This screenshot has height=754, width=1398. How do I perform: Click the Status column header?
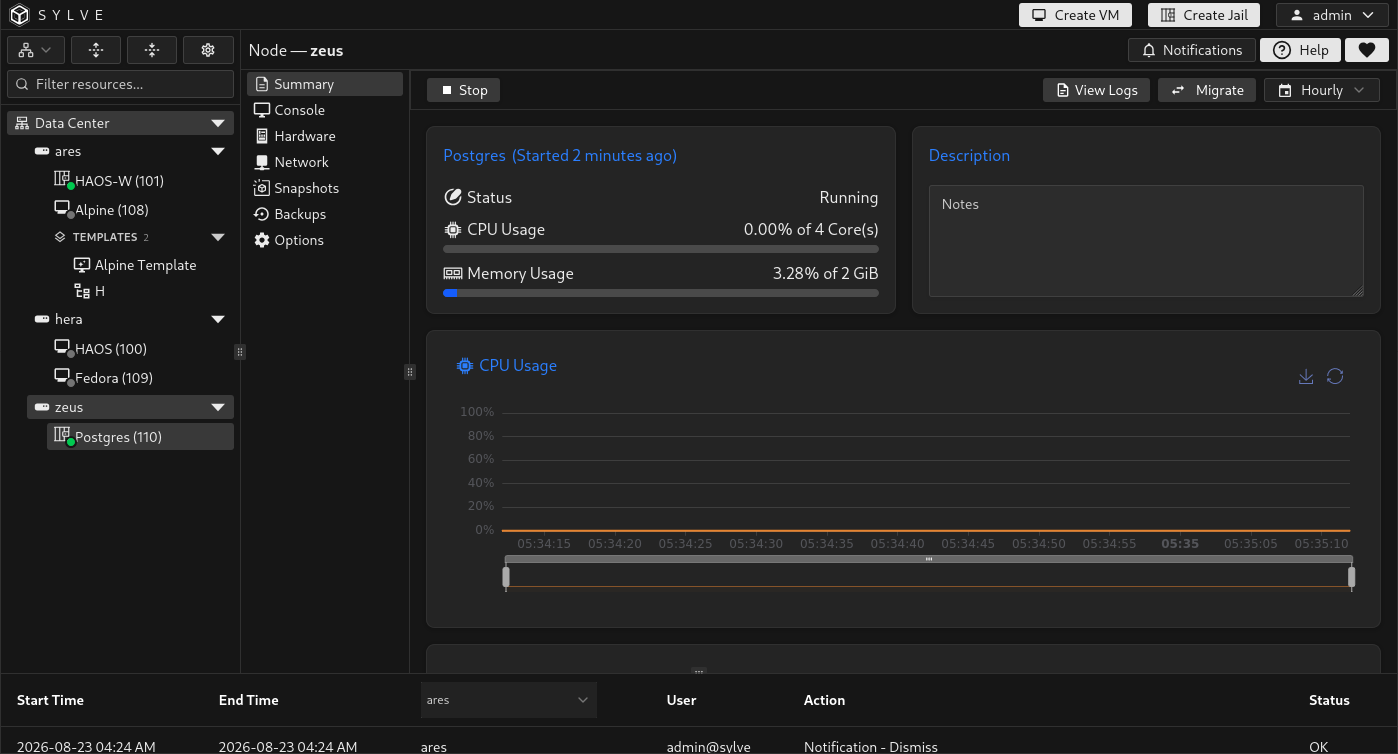[x=1329, y=700]
